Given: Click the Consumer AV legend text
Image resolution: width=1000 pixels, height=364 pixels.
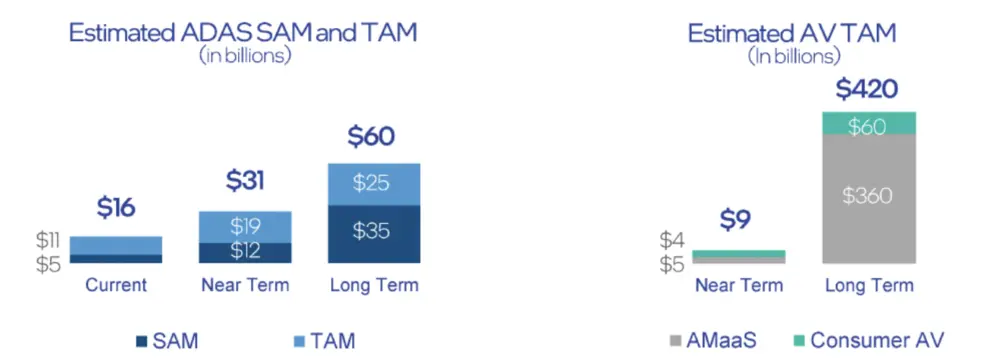Looking at the screenshot, I should [x=877, y=341].
